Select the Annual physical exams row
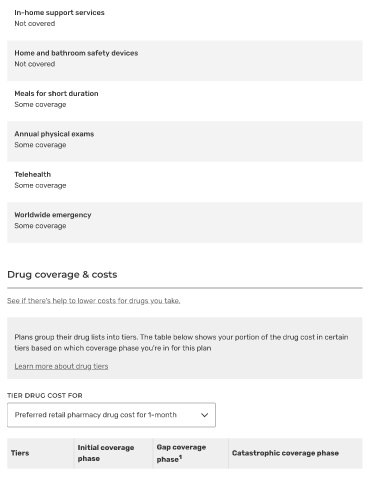Viewport: 370px width, 480px height. (185, 141)
